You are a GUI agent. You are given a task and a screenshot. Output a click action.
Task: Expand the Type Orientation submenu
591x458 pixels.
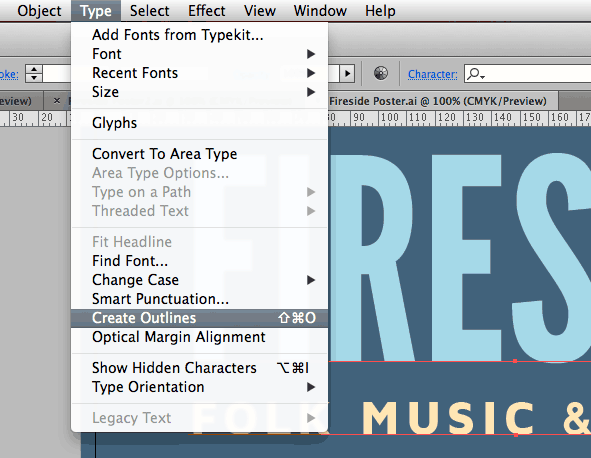pos(199,387)
